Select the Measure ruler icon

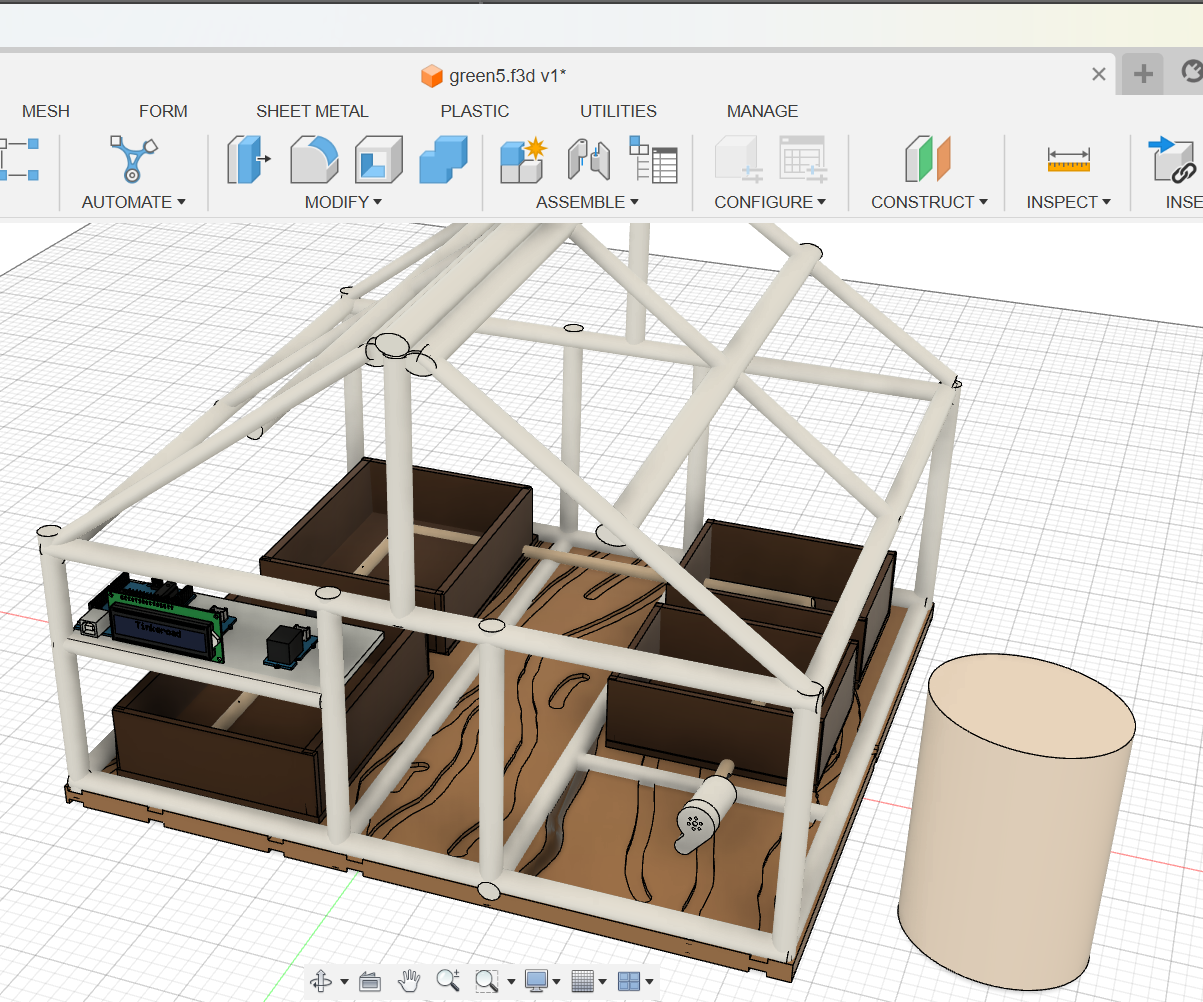pyautogui.click(x=1068, y=160)
